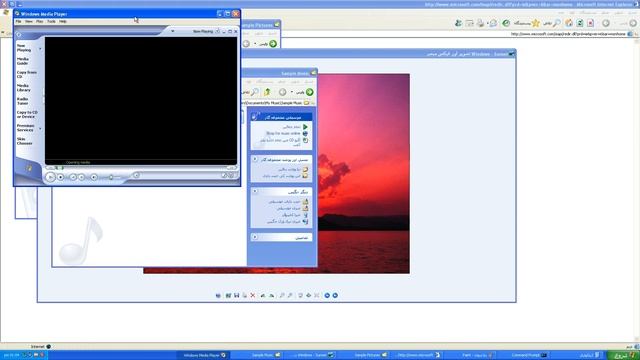Click Favorites star in Internet Explorer toolbar
This screenshot has width=640, height=360.
click(536, 23)
